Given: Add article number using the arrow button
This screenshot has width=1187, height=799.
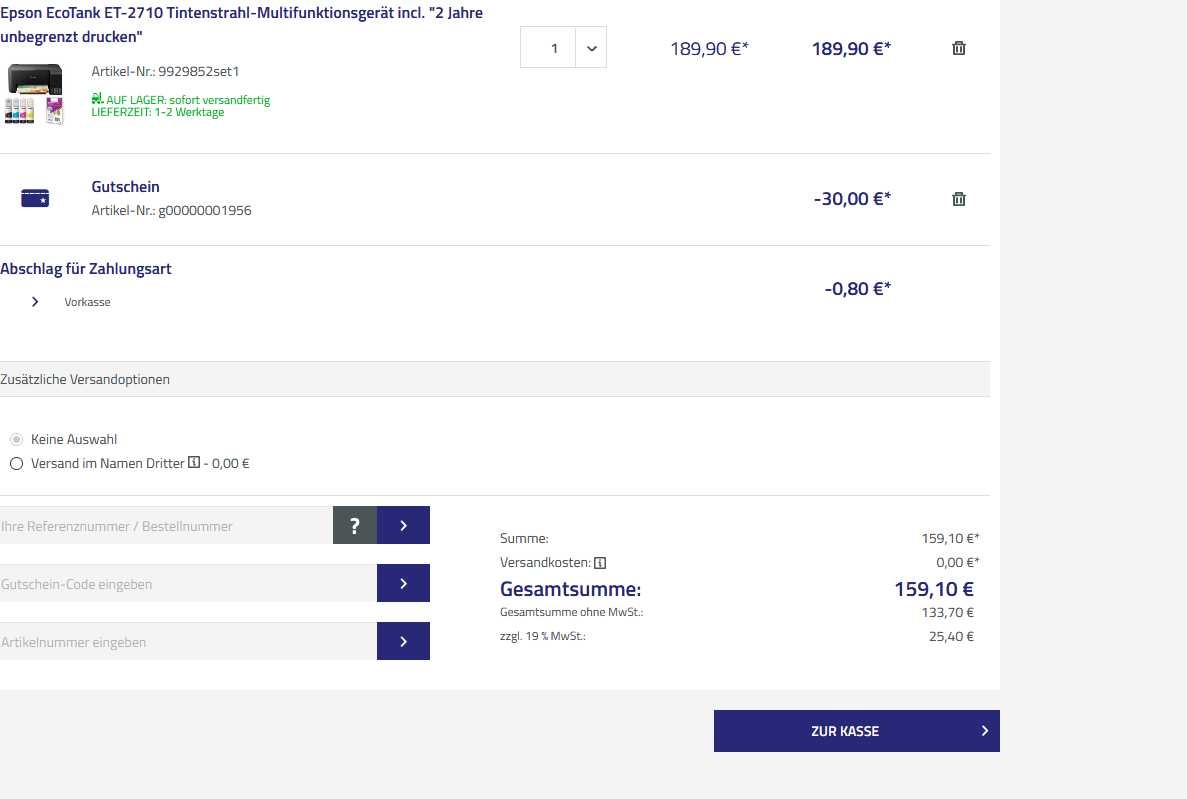Looking at the screenshot, I should [403, 641].
